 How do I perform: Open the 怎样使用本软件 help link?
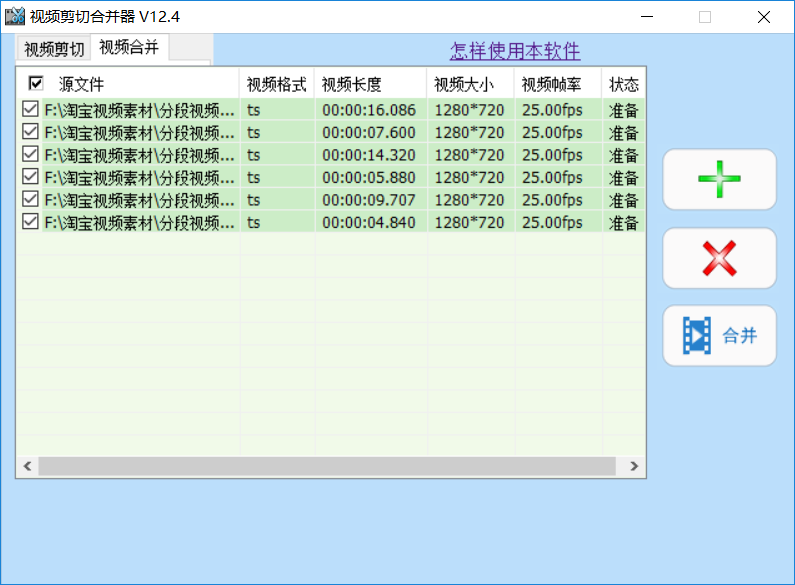pyautogui.click(x=514, y=51)
